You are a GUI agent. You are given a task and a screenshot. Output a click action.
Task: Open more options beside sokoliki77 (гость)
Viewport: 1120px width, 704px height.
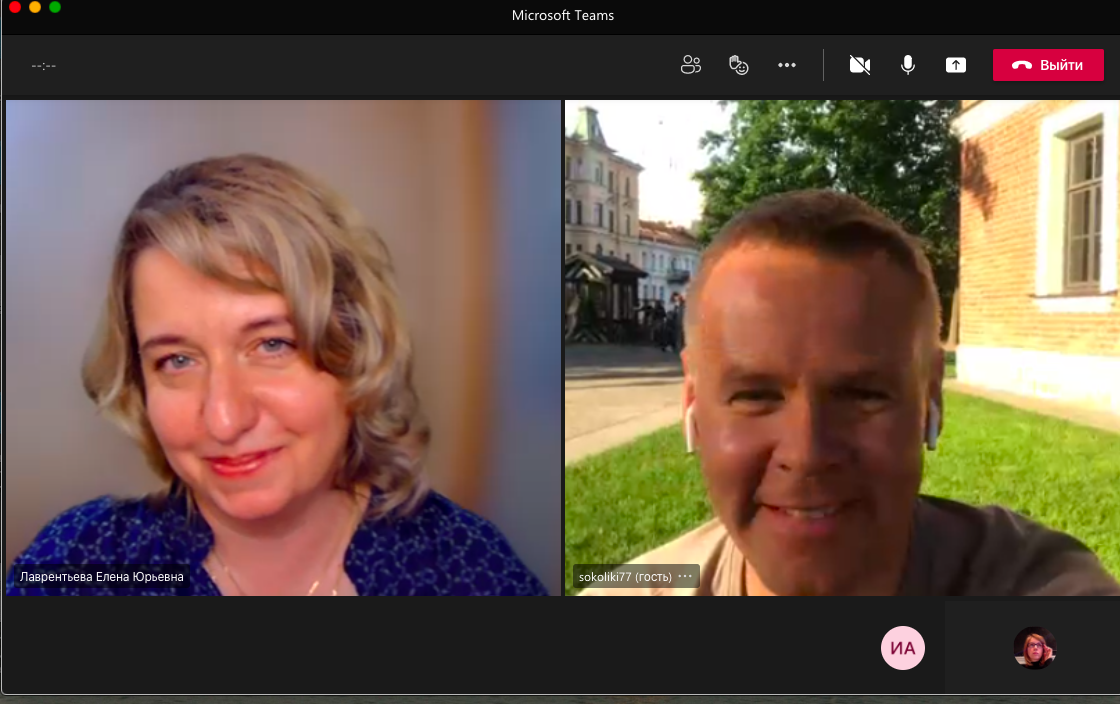pyautogui.click(x=685, y=576)
